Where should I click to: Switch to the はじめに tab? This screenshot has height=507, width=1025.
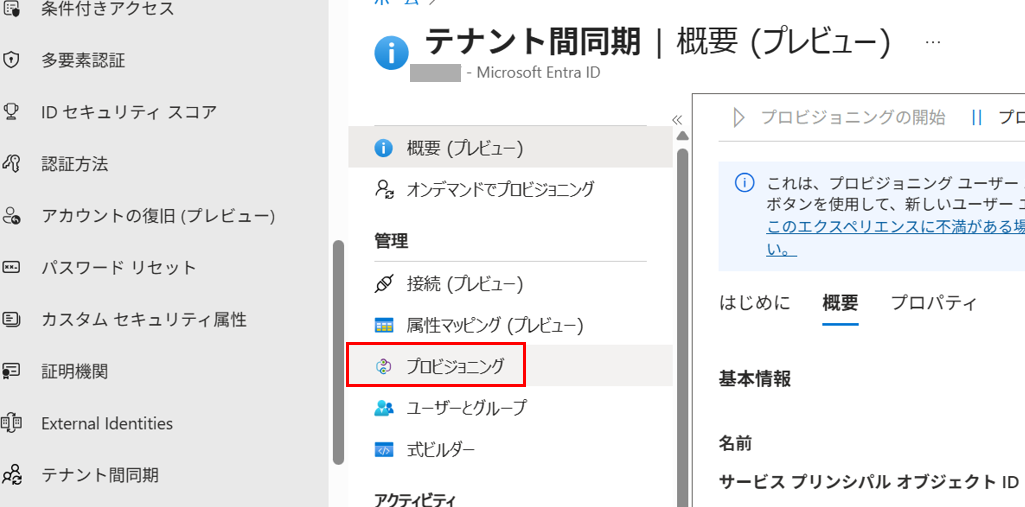tap(754, 303)
